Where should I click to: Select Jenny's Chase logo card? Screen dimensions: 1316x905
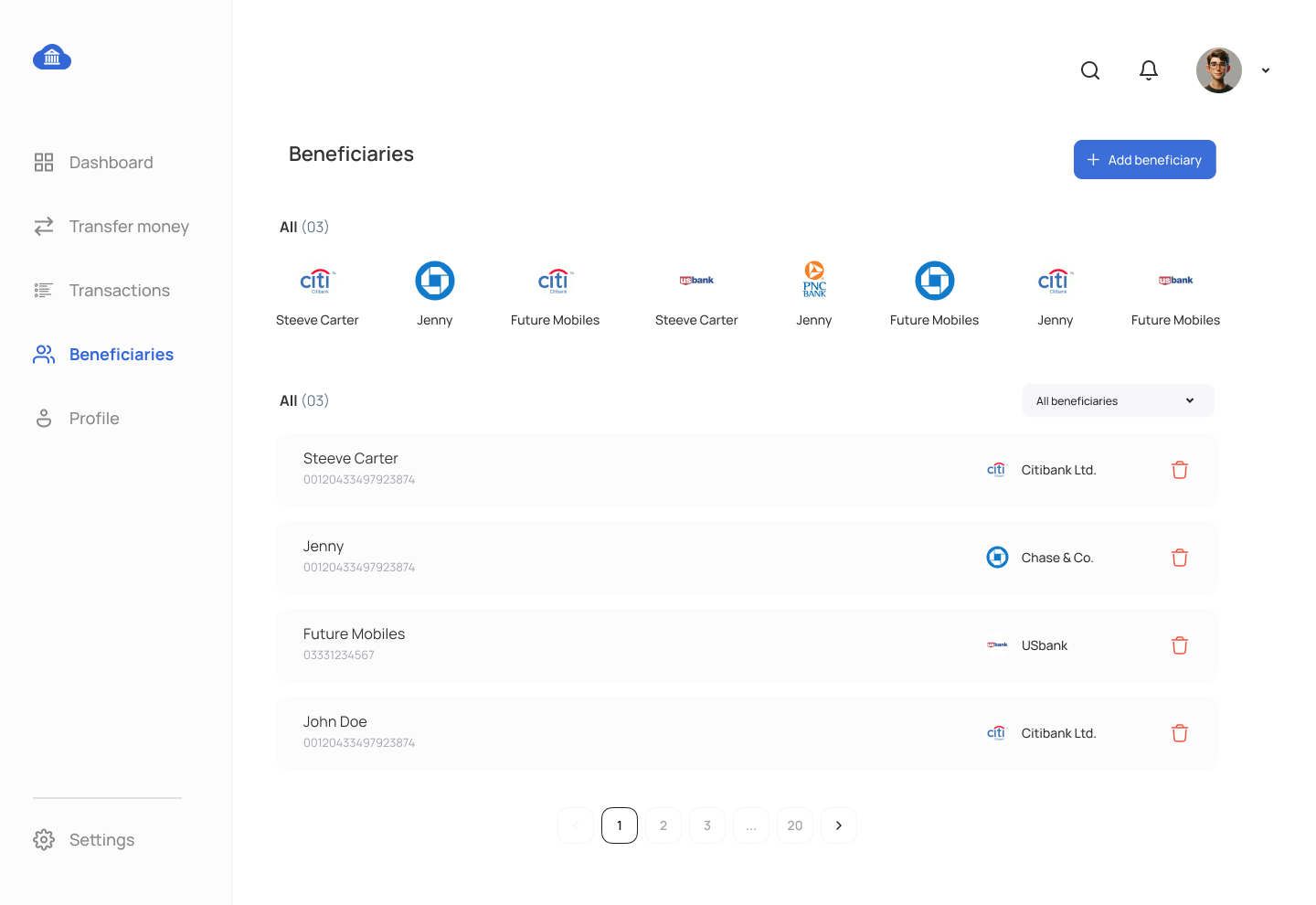(435, 294)
